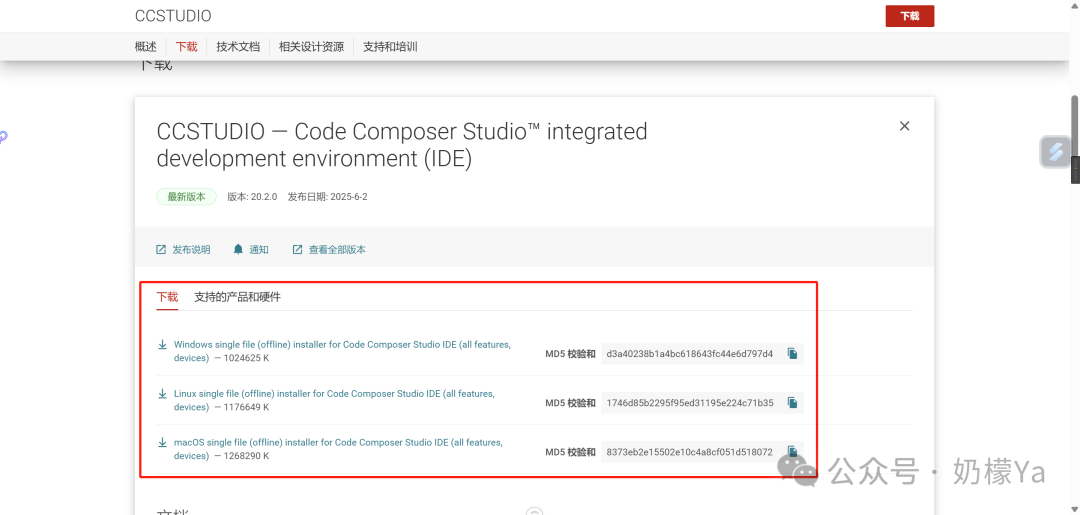Click the version text 版本: 20.2.0
The width and height of the screenshot is (1080, 515).
coord(252,197)
